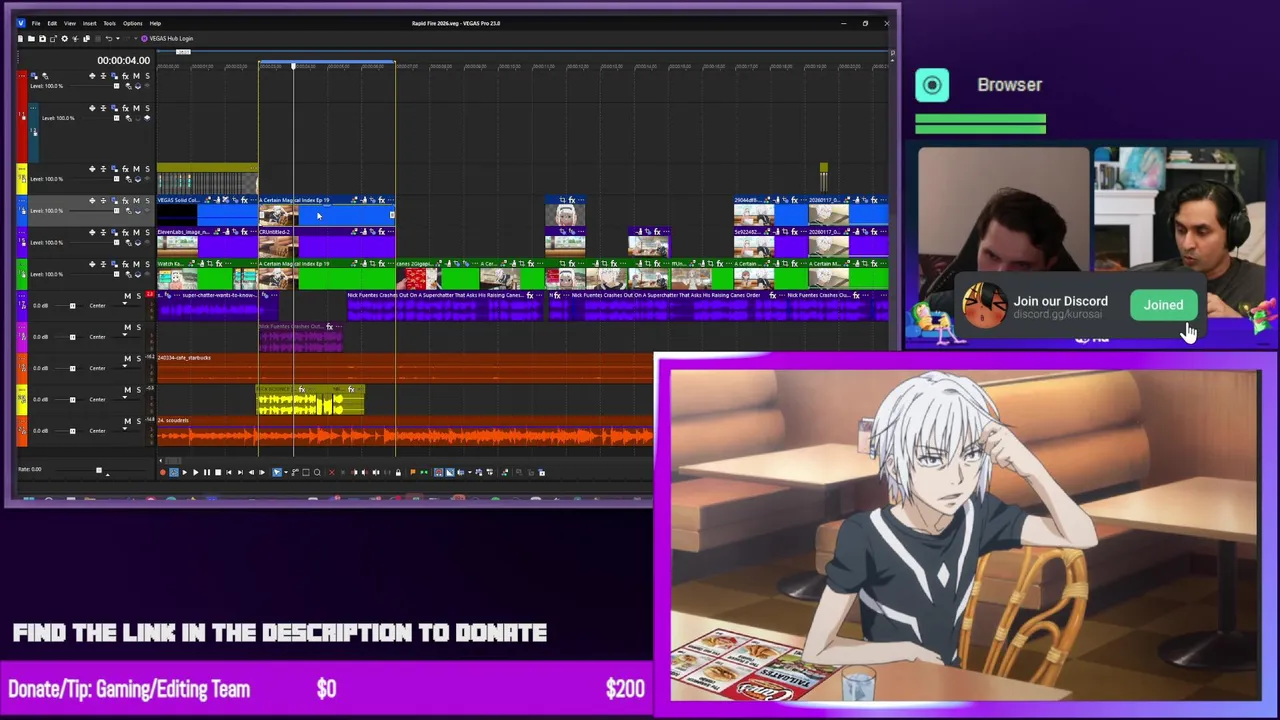
Task: Click Play From Start button
Action: pos(185,472)
